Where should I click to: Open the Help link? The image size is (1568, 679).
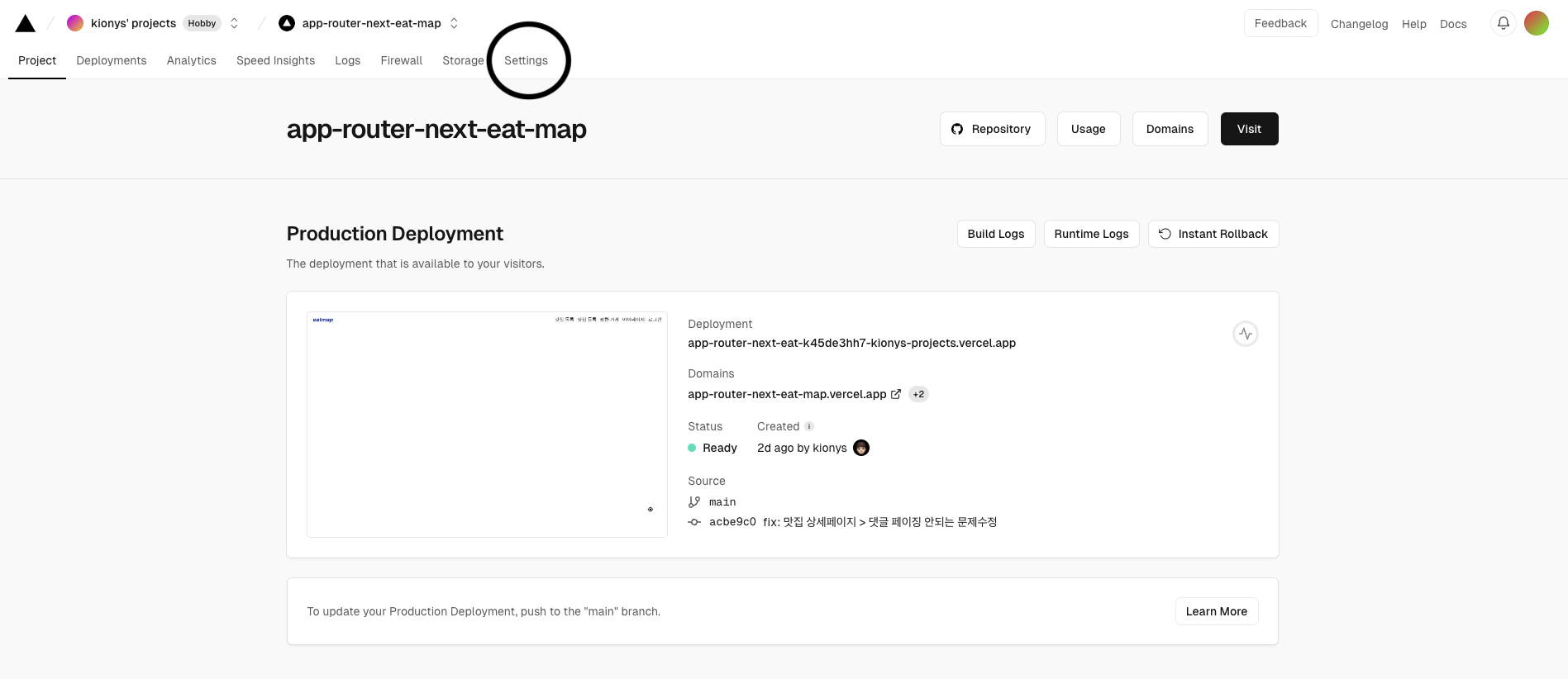pyautogui.click(x=1414, y=24)
